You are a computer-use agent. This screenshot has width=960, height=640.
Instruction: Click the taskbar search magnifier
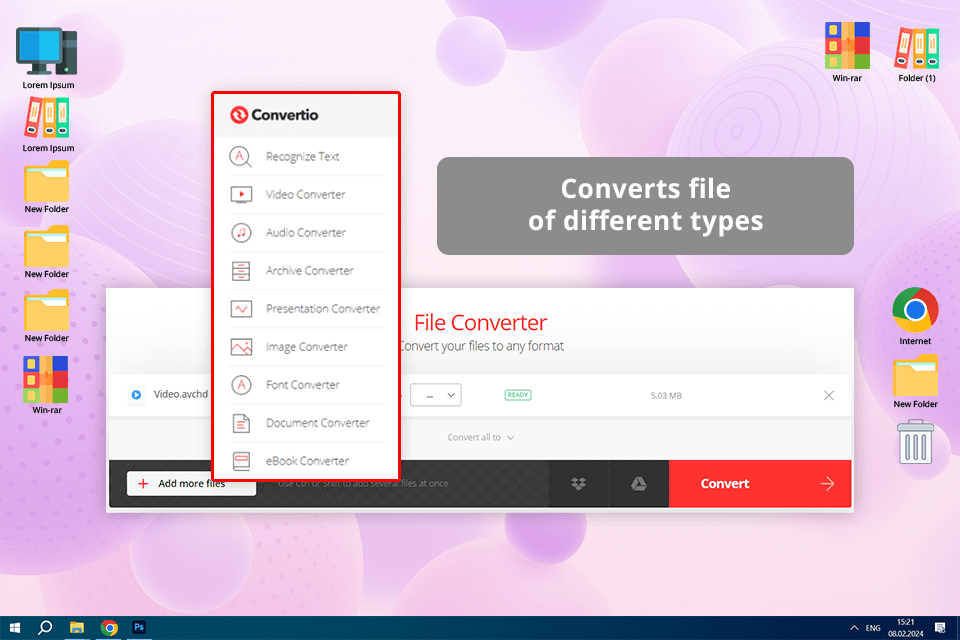pyautogui.click(x=45, y=628)
